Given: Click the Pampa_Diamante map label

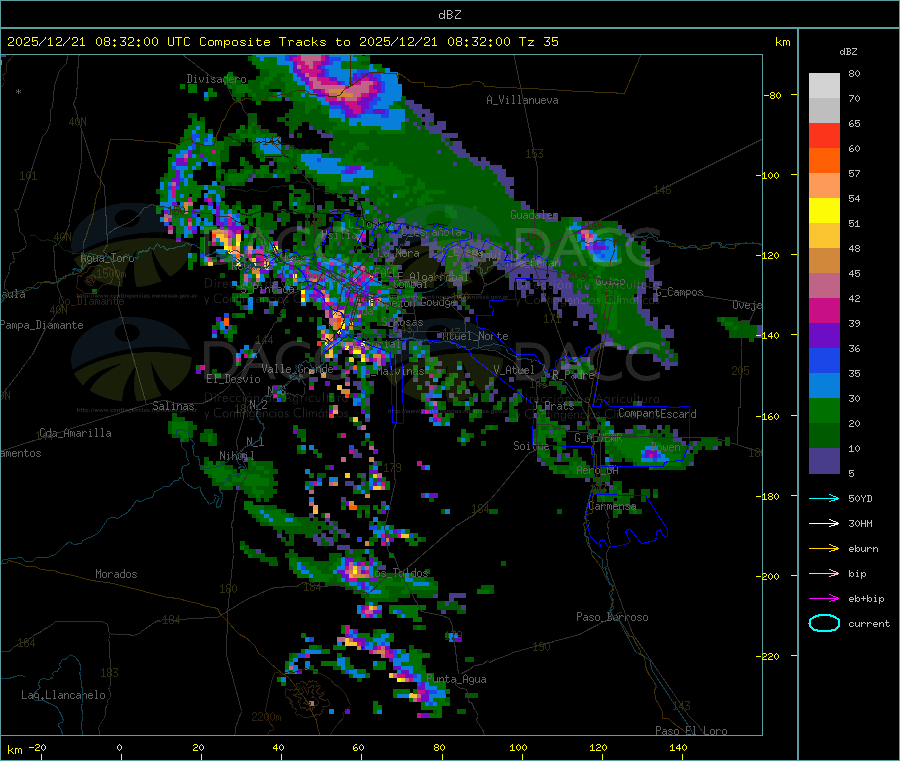Looking at the screenshot, I should [x=42, y=325].
